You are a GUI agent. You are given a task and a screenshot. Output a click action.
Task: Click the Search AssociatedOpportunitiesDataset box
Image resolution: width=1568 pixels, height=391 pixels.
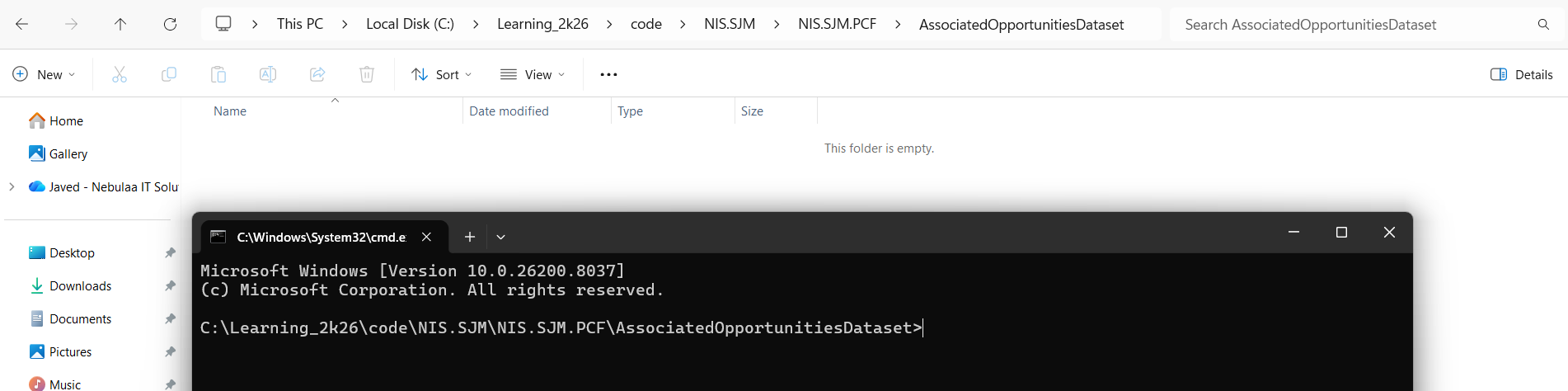[1356, 25]
